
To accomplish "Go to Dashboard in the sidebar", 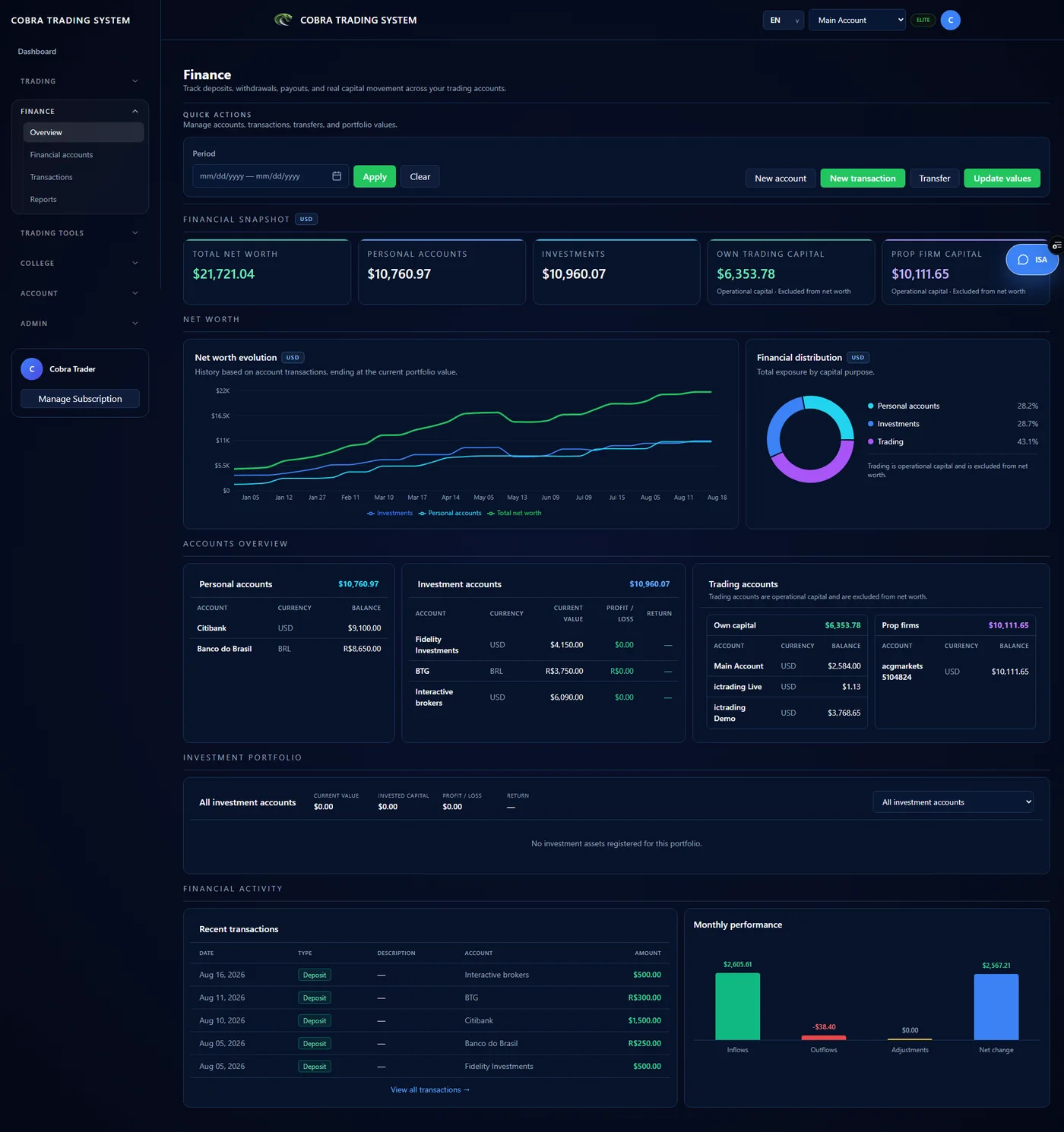I will click(37, 52).
